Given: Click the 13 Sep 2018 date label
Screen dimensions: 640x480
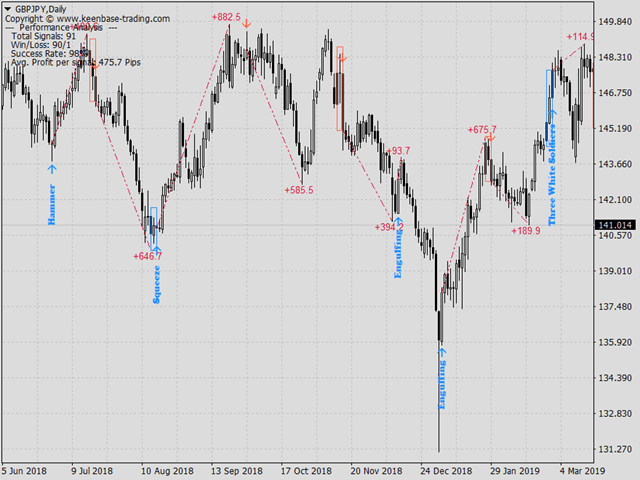Looking at the screenshot, I should [237, 471].
